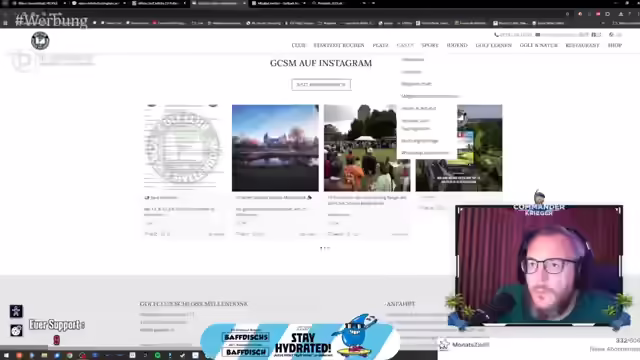Click the Instagram carousel pagination dots
The width and height of the screenshot is (640, 360).
(325, 248)
